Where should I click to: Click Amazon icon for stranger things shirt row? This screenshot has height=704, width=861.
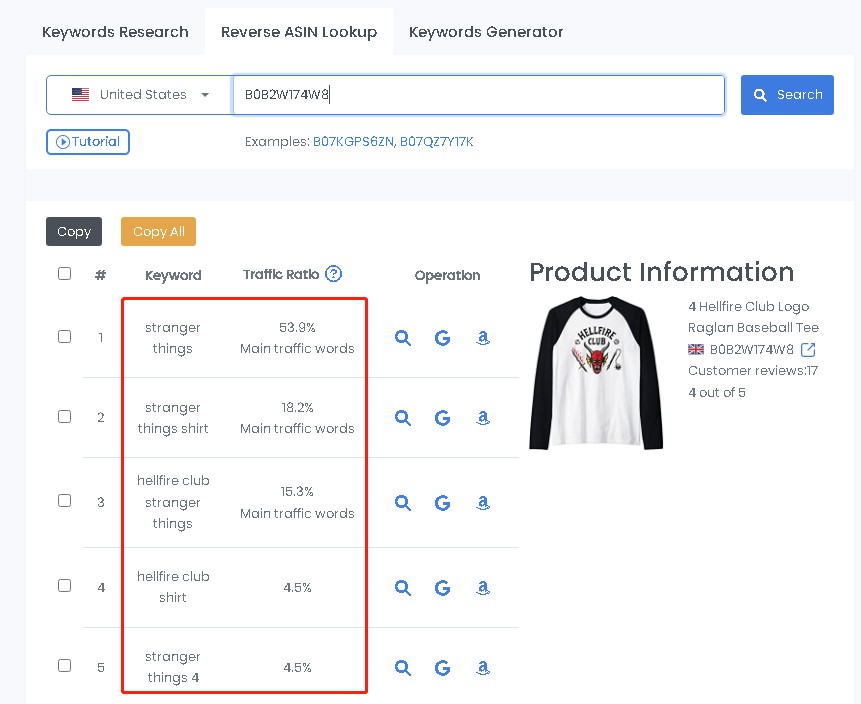coord(483,418)
